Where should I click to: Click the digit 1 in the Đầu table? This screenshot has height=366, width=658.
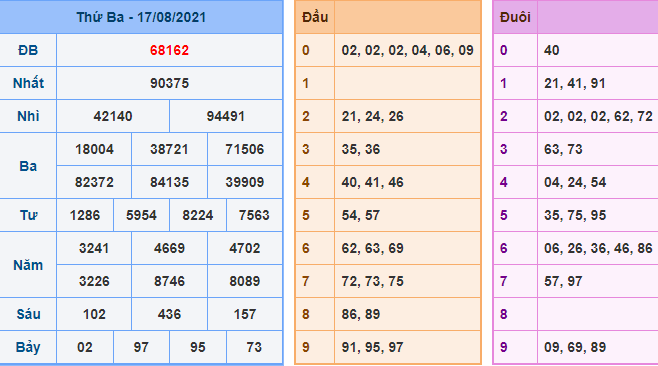[306, 83]
